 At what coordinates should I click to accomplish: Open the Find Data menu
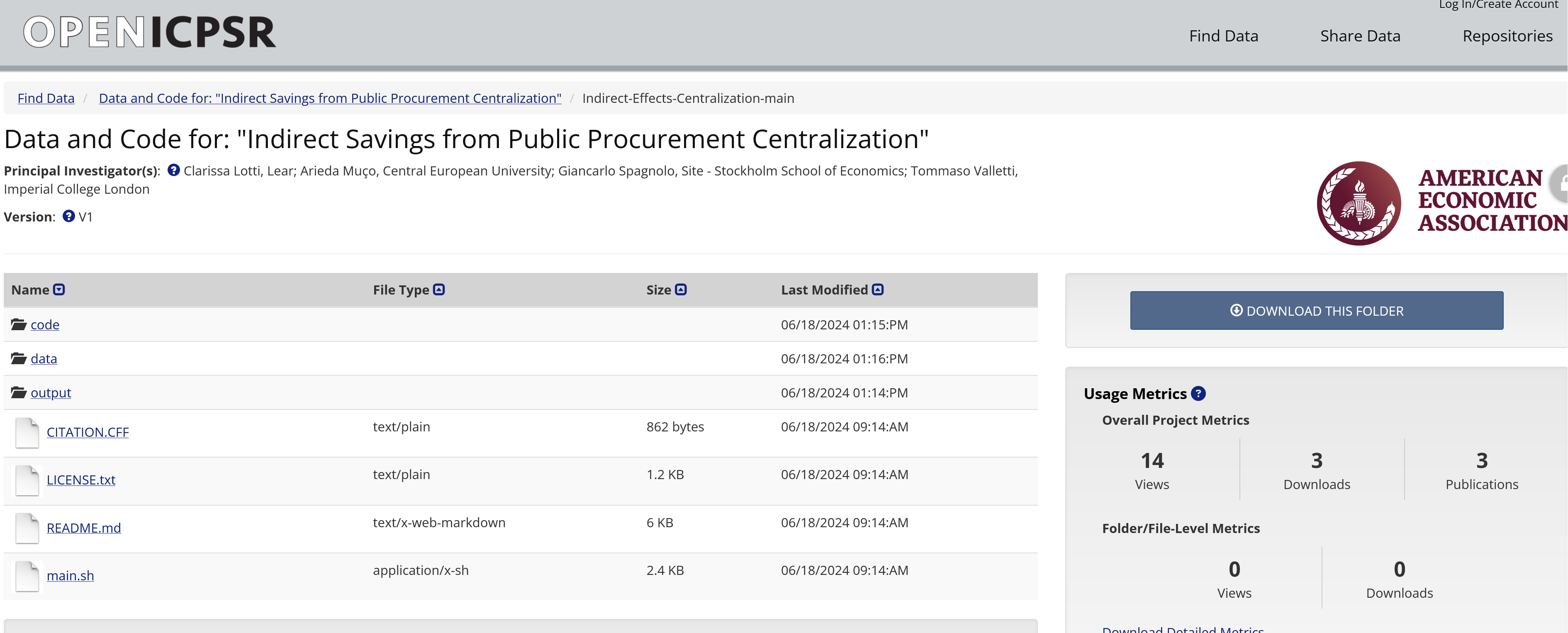1223,36
